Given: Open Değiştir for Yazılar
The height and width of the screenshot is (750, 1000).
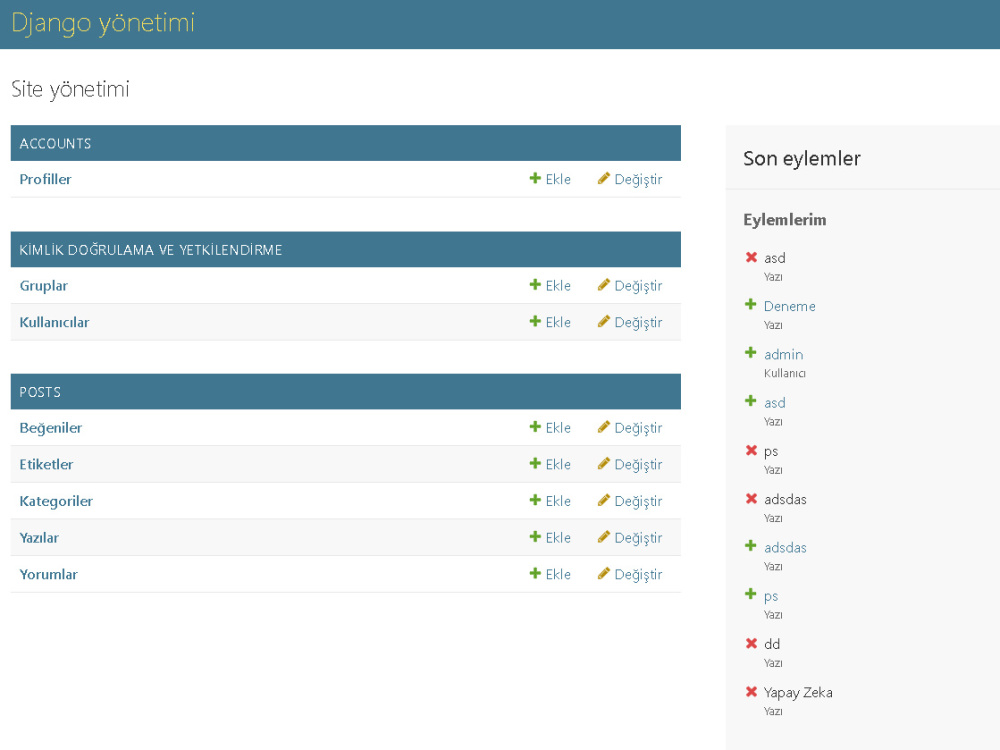Looking at the screenshot, I should pyautogui.click(x=630, y=538).
